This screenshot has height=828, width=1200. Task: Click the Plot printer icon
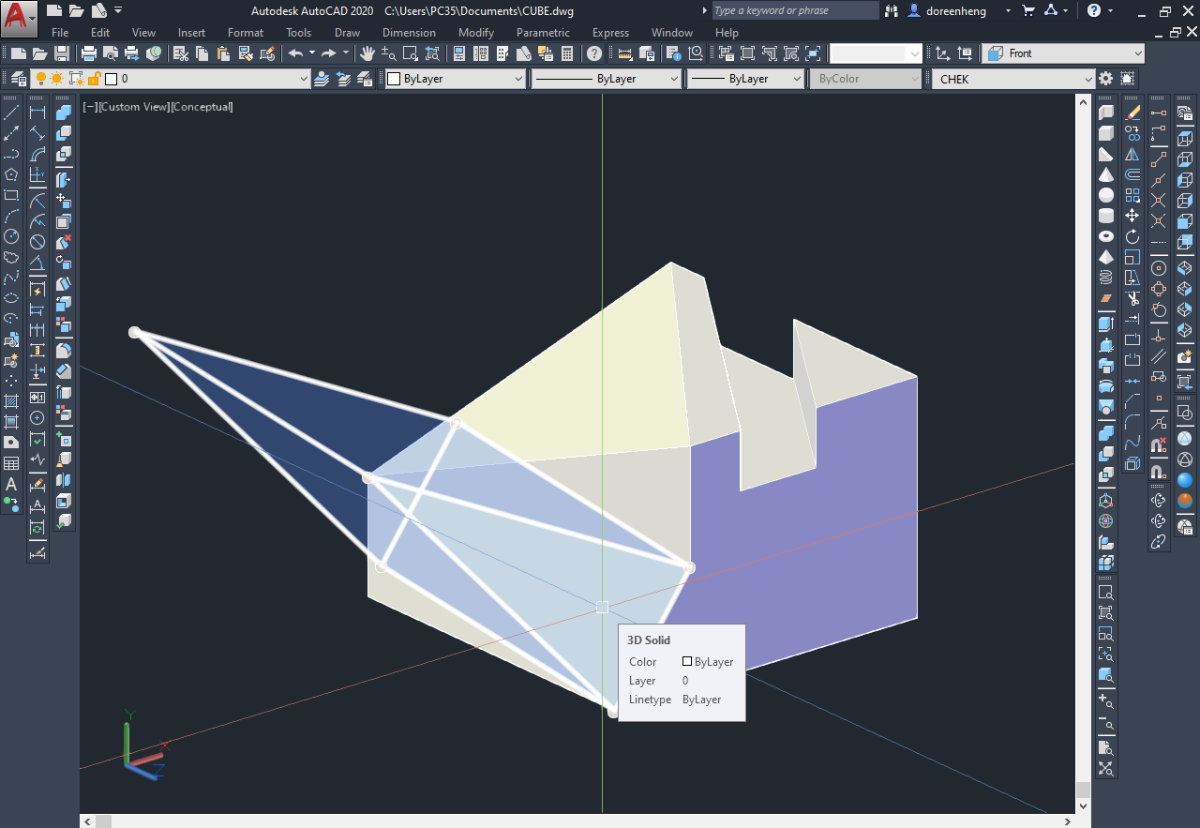(x=88, y=53)
